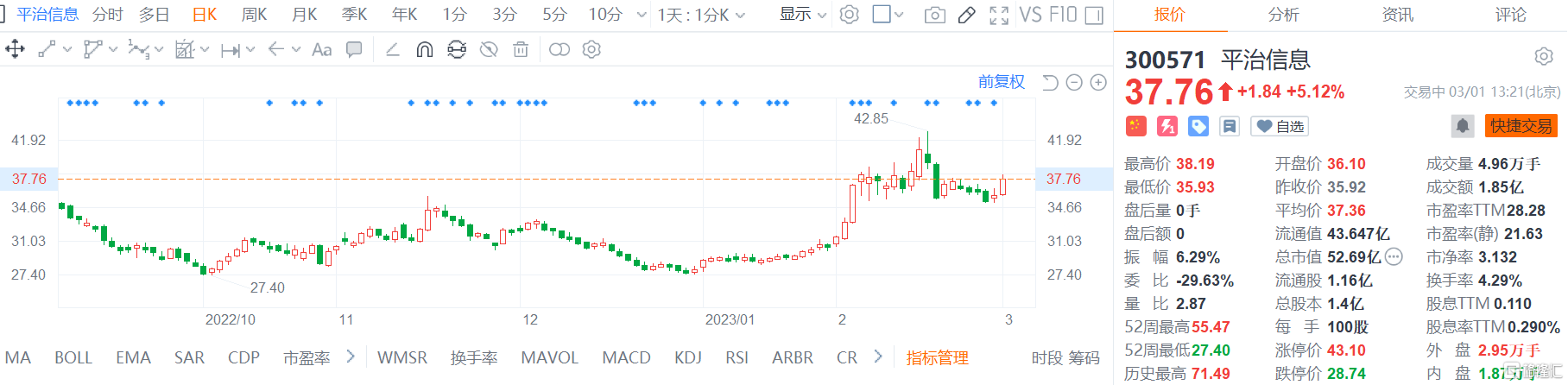The width and height of the screenshot is (1568, 385).
Task: Click the fullscreen expand icon
Action: pos(999,16)
